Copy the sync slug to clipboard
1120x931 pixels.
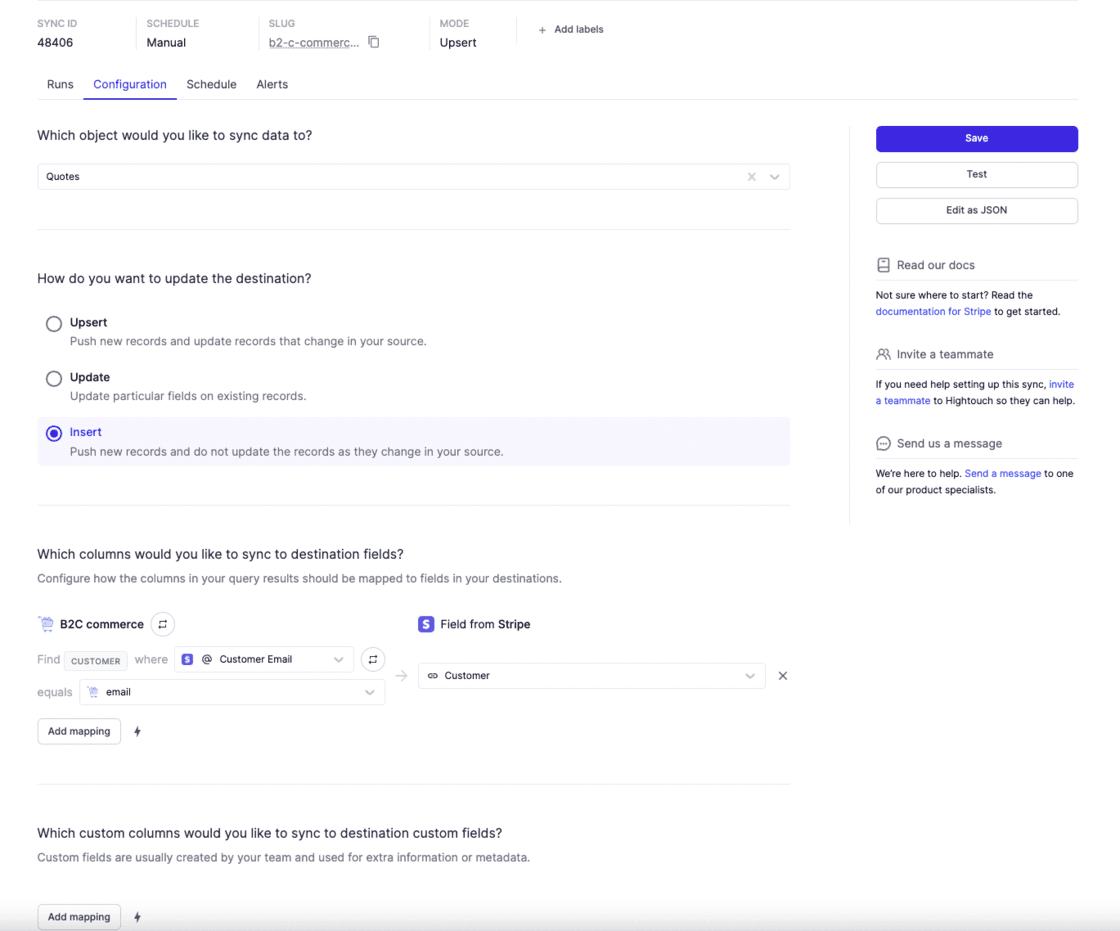pyautogui.click(x=374, y=42)
